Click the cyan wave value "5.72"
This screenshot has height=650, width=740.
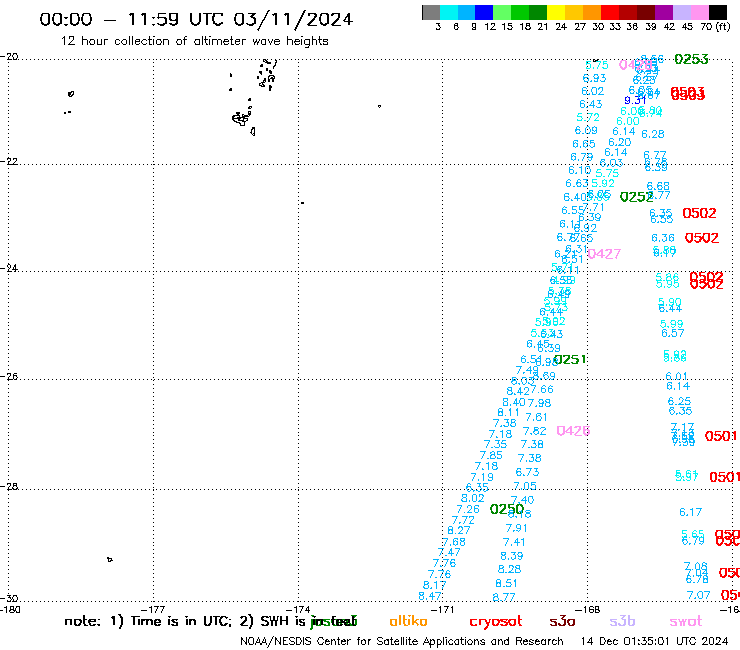[x=588, y=118]
